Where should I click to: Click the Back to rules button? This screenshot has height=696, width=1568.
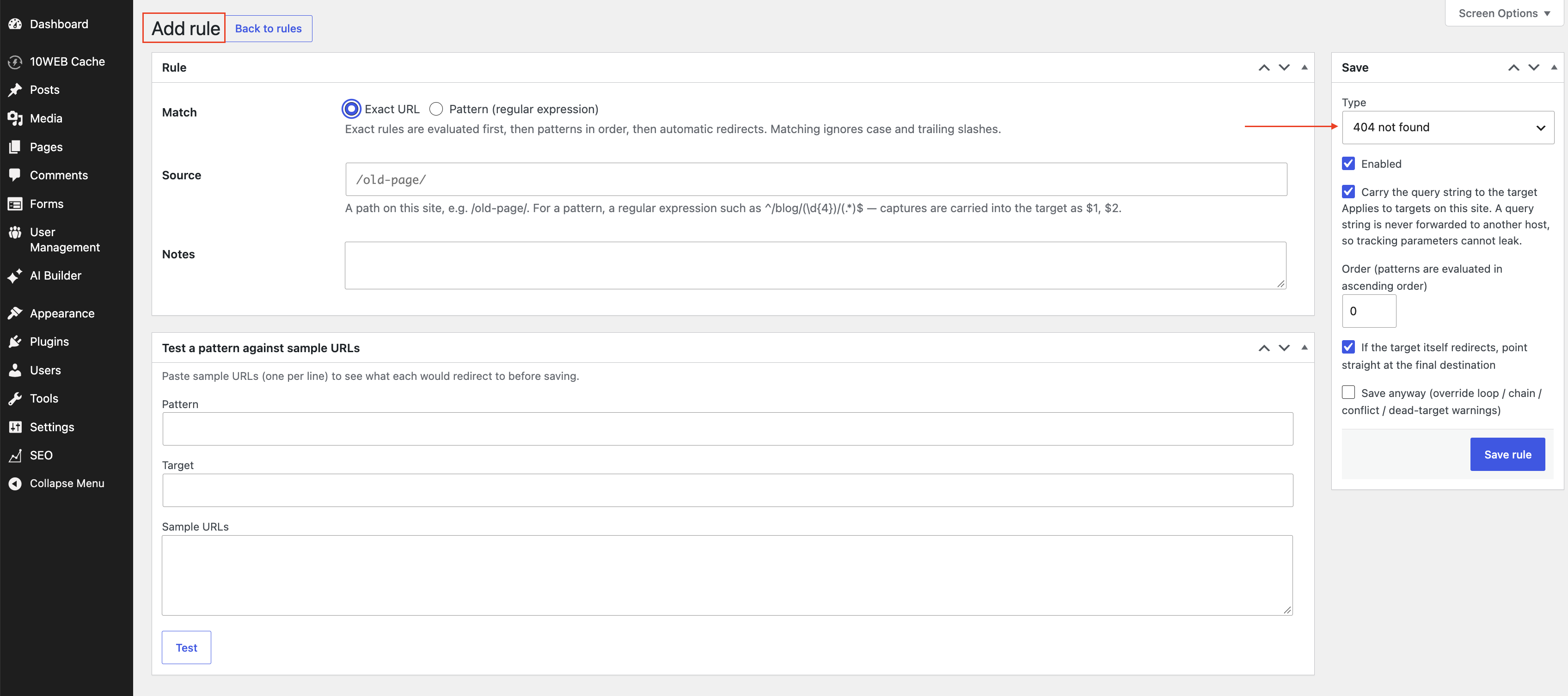pyautogui.click(x=269, y=29)
